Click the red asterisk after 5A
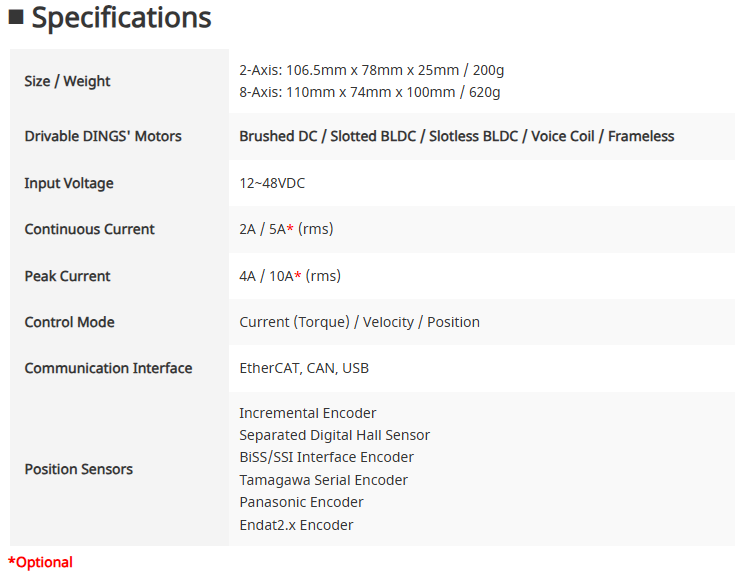Screen dimensions: 740x575 290,228
